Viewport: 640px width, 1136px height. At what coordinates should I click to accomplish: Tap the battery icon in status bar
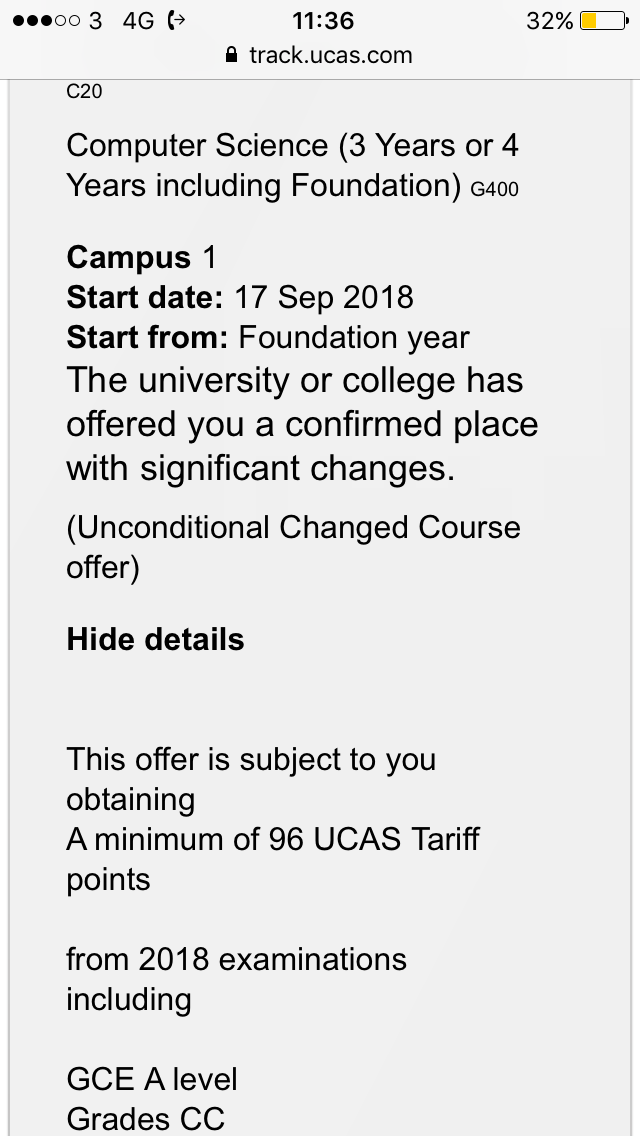coord(605,20)
